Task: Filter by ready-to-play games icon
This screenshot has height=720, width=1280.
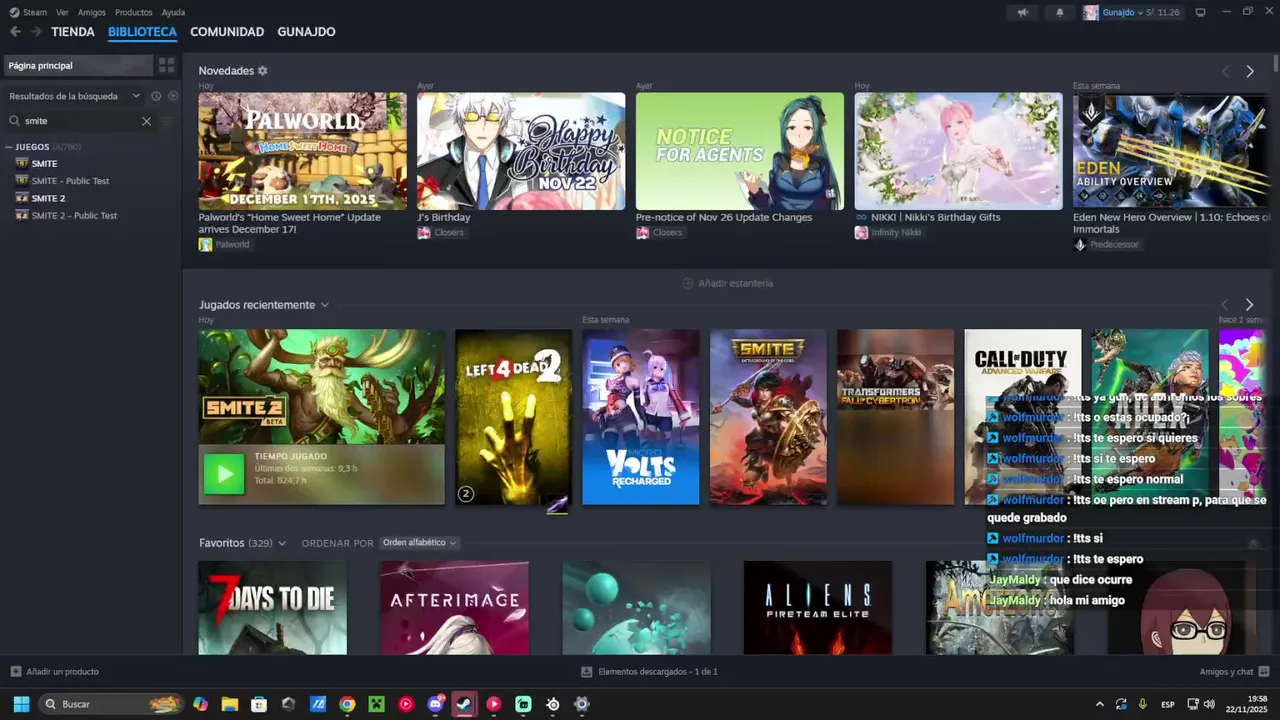Action: [x=173, y=96]
